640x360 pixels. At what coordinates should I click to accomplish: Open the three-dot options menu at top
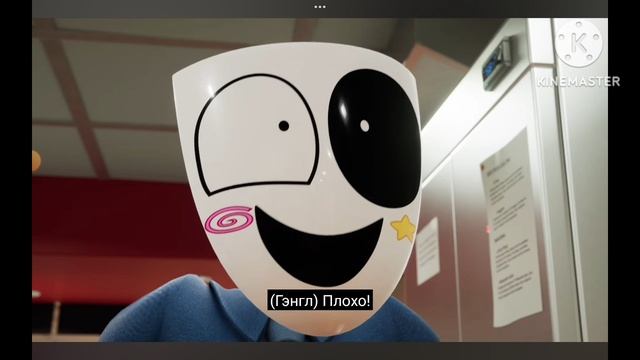pyautogui.click(x=320, y=7)
